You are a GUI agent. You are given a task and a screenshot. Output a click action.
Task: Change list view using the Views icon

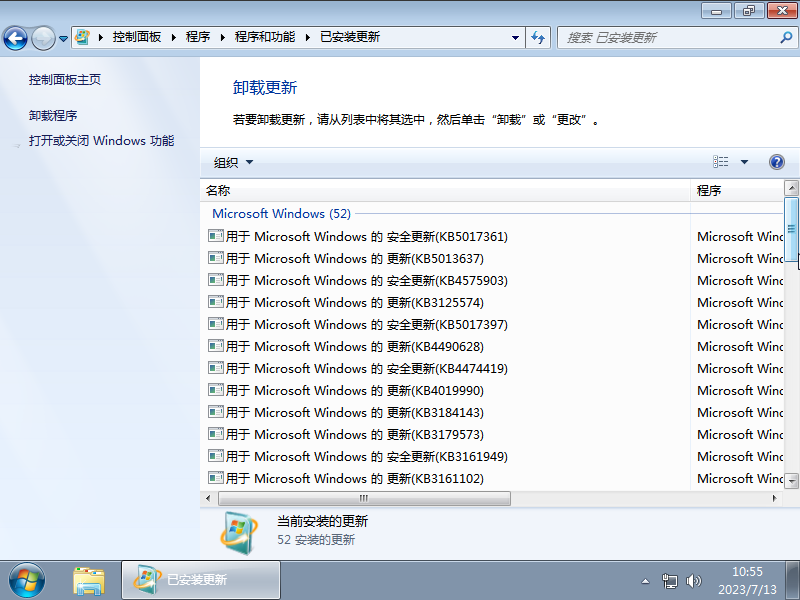pyautogui.click(x=719, y=161)
